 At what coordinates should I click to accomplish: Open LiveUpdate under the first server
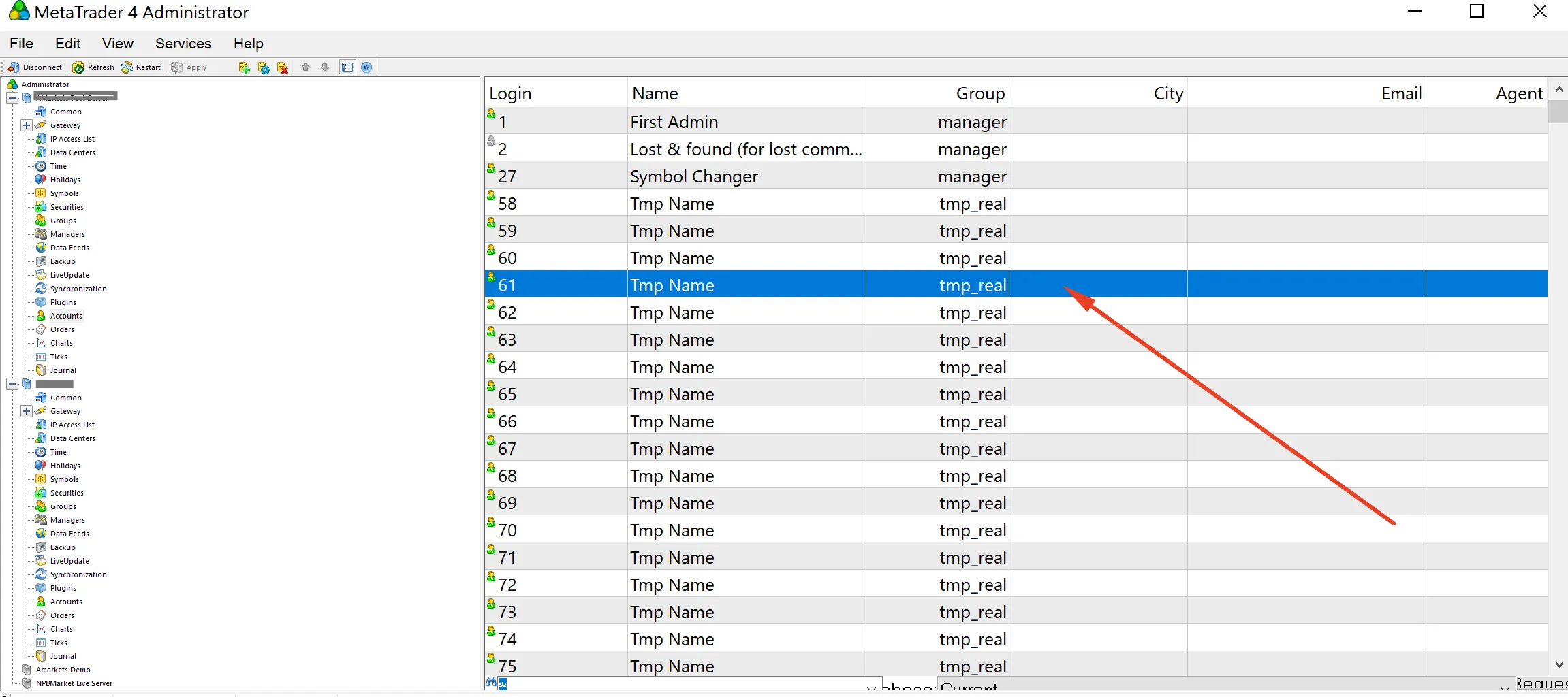click(69, 275)
